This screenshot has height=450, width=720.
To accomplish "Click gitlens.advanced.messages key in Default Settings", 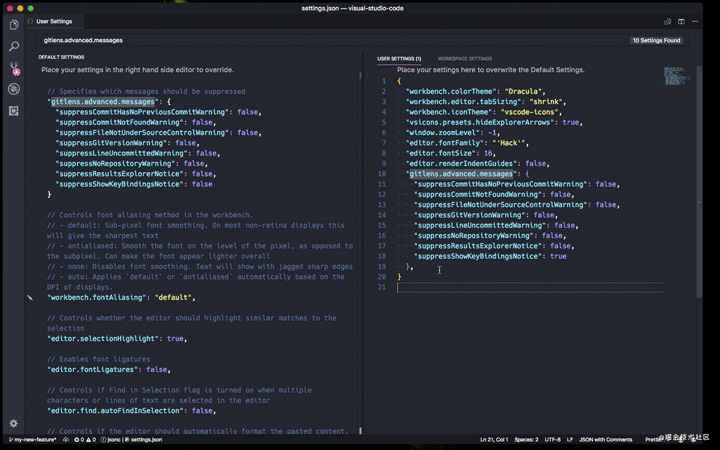I will click(x=103, y=101).
